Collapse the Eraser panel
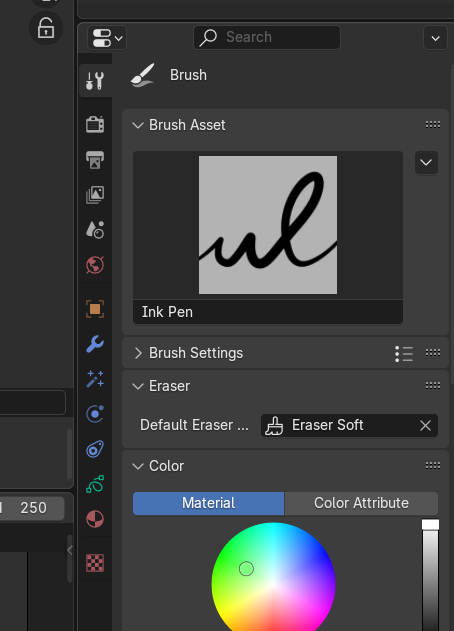 (x=138, y=386)
